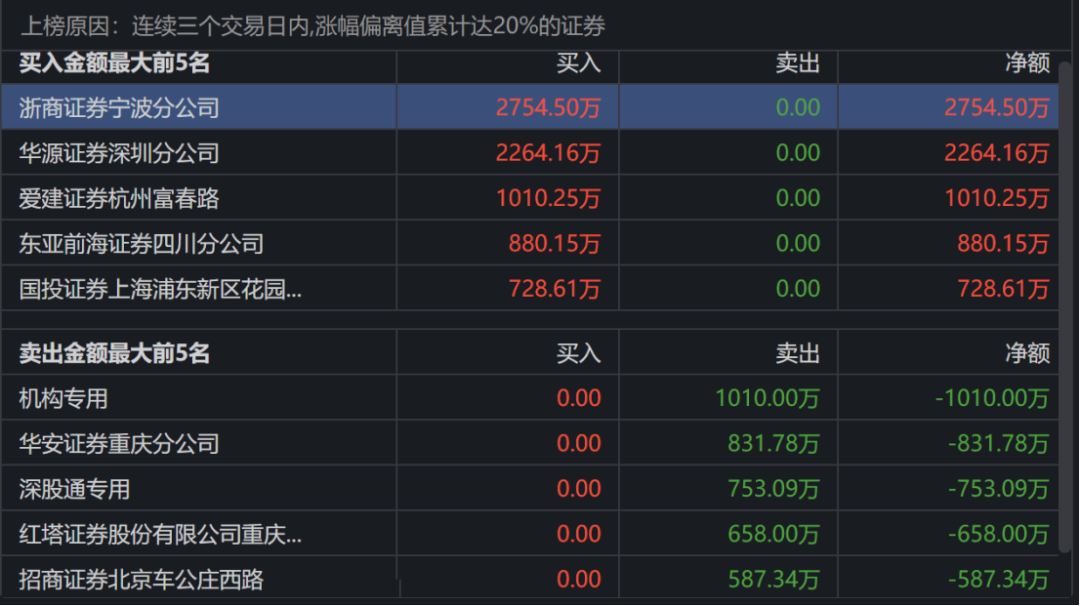Viewport: 1080px width, 606px height.
Task: Click the 买入金额最大前5名 section header
Action: click(114, 63)
